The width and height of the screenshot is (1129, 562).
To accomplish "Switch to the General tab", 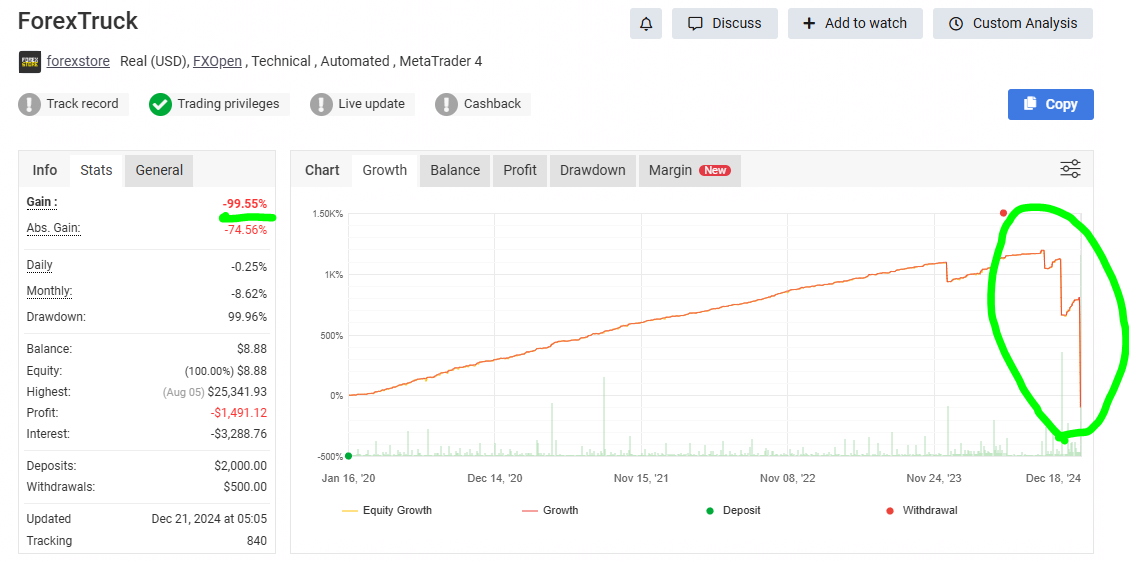I will coord(159,171).
